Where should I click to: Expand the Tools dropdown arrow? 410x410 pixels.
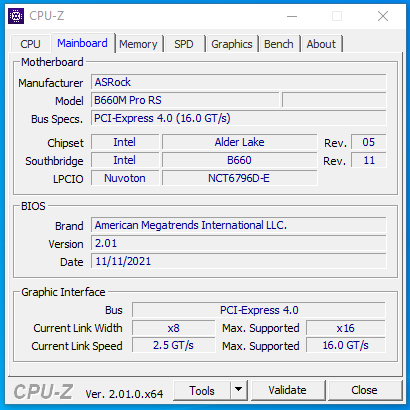(238, 390)
